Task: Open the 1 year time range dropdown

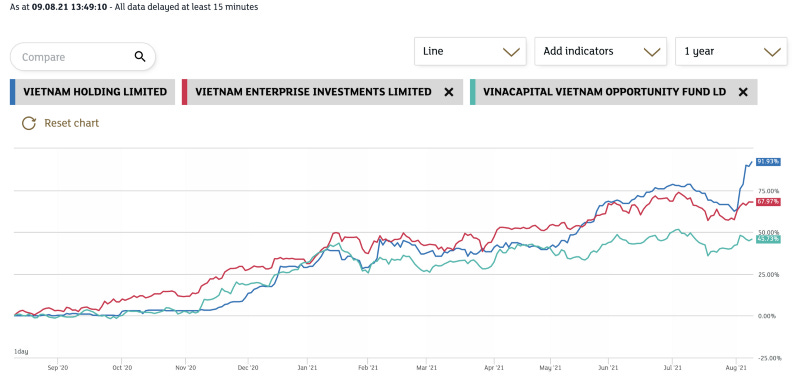Action: pyautogui.click(x=731, y=51)
